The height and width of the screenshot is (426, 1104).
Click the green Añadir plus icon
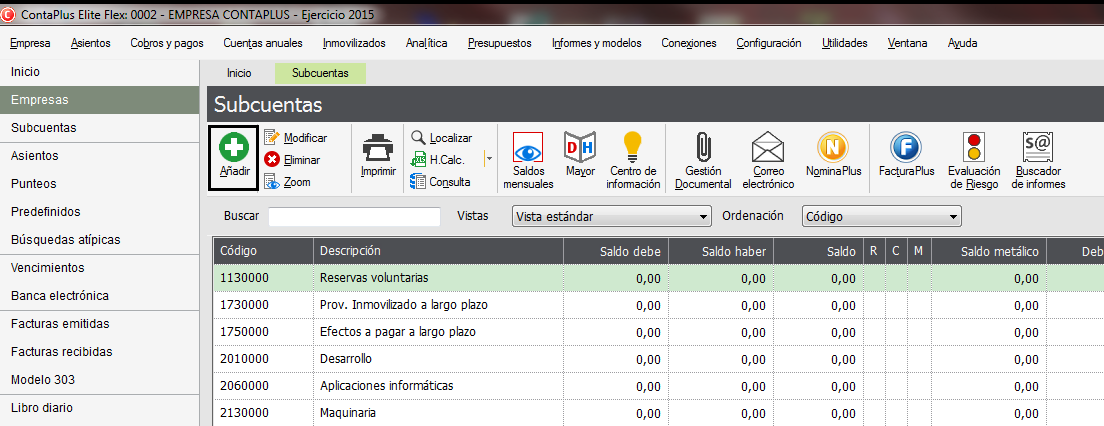pos(234,149)
